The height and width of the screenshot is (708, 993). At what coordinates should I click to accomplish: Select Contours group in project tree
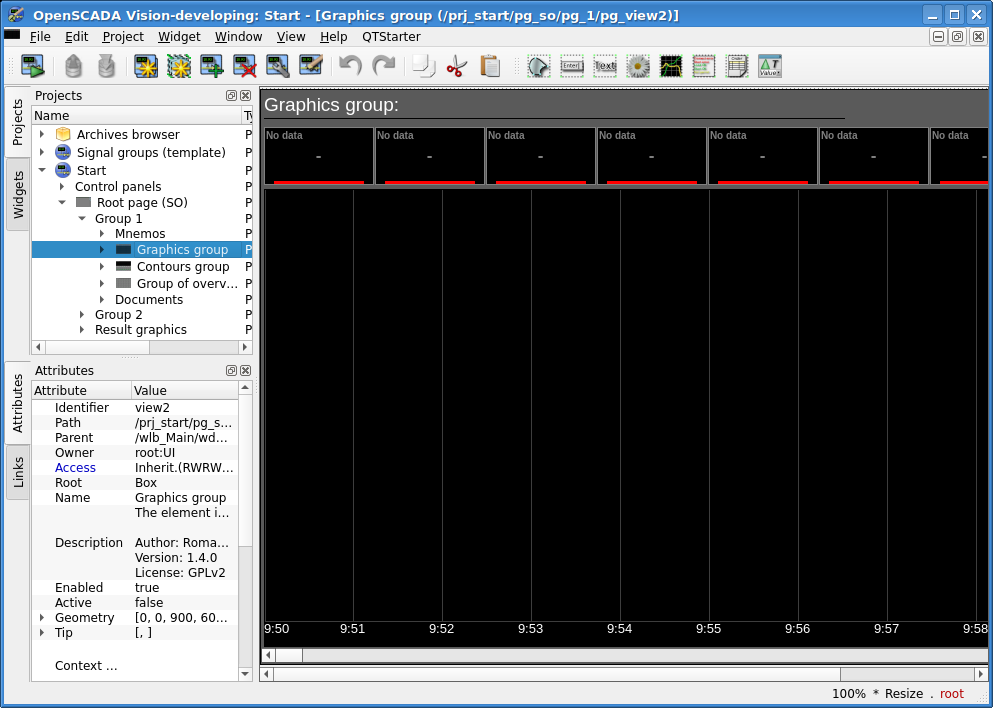pyautogui.click(x=183, y=267)
